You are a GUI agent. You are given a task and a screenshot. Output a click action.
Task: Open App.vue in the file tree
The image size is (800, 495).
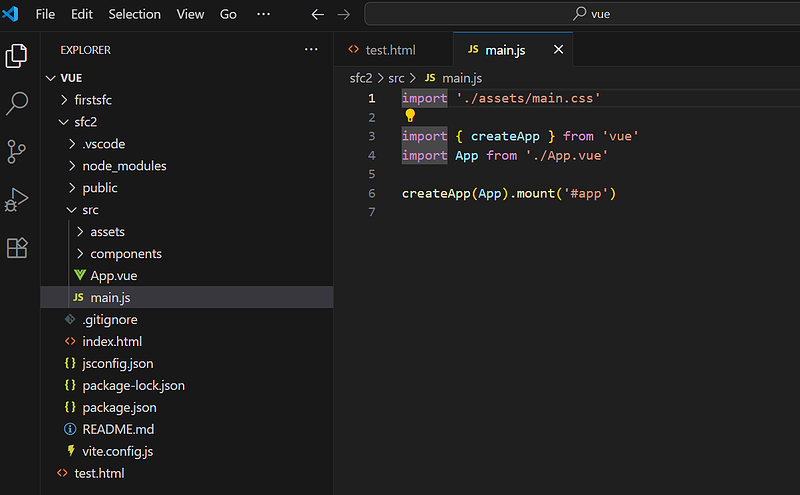coord(112,276)
